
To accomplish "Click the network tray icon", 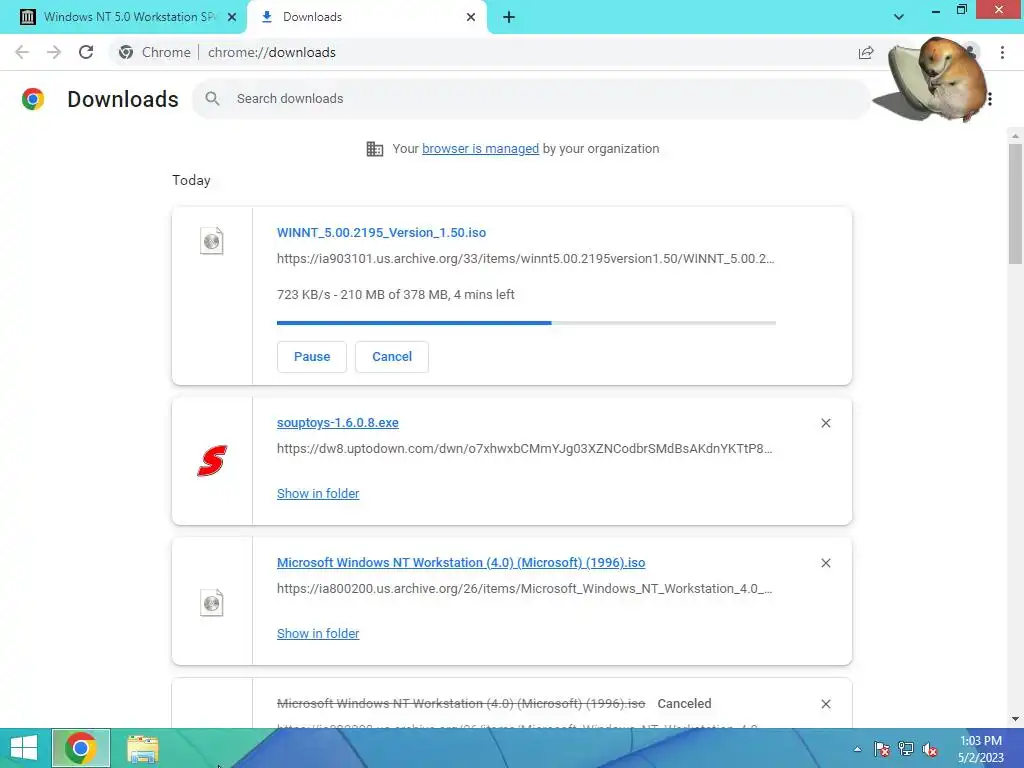I will coord(906,749).
